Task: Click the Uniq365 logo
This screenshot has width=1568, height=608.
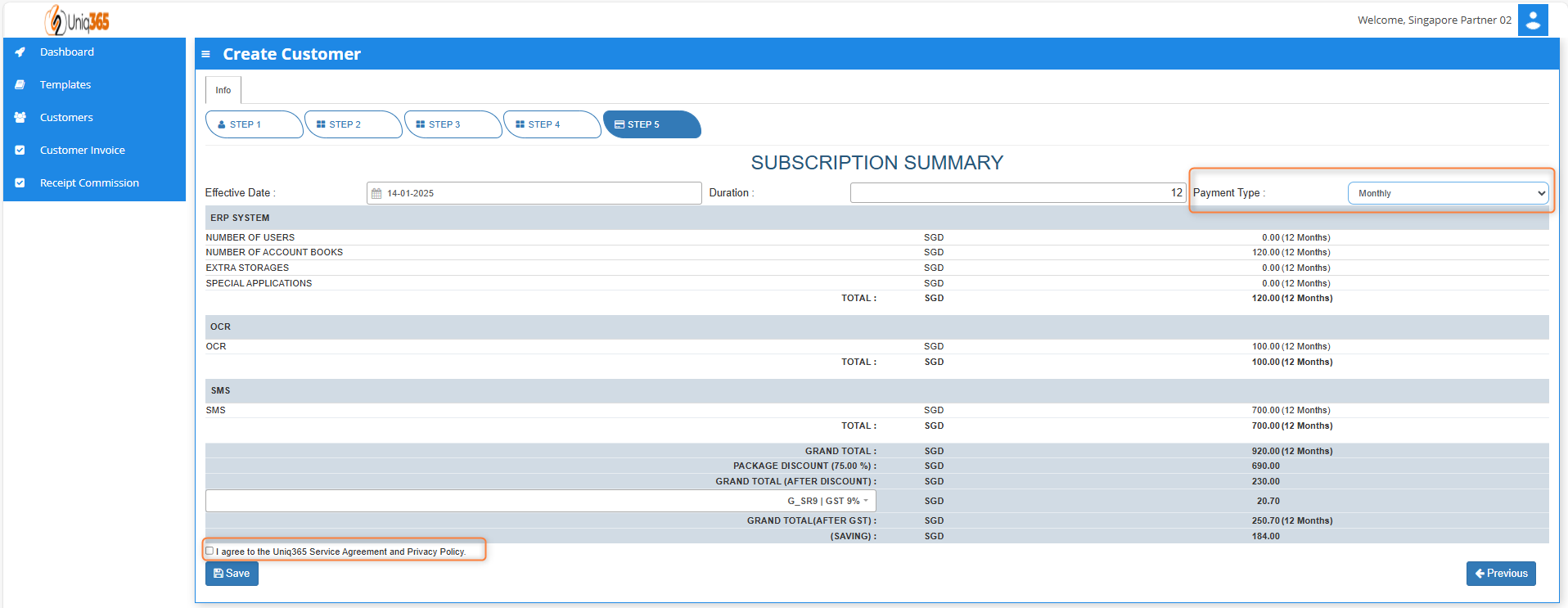Action: tap(78, 20)
